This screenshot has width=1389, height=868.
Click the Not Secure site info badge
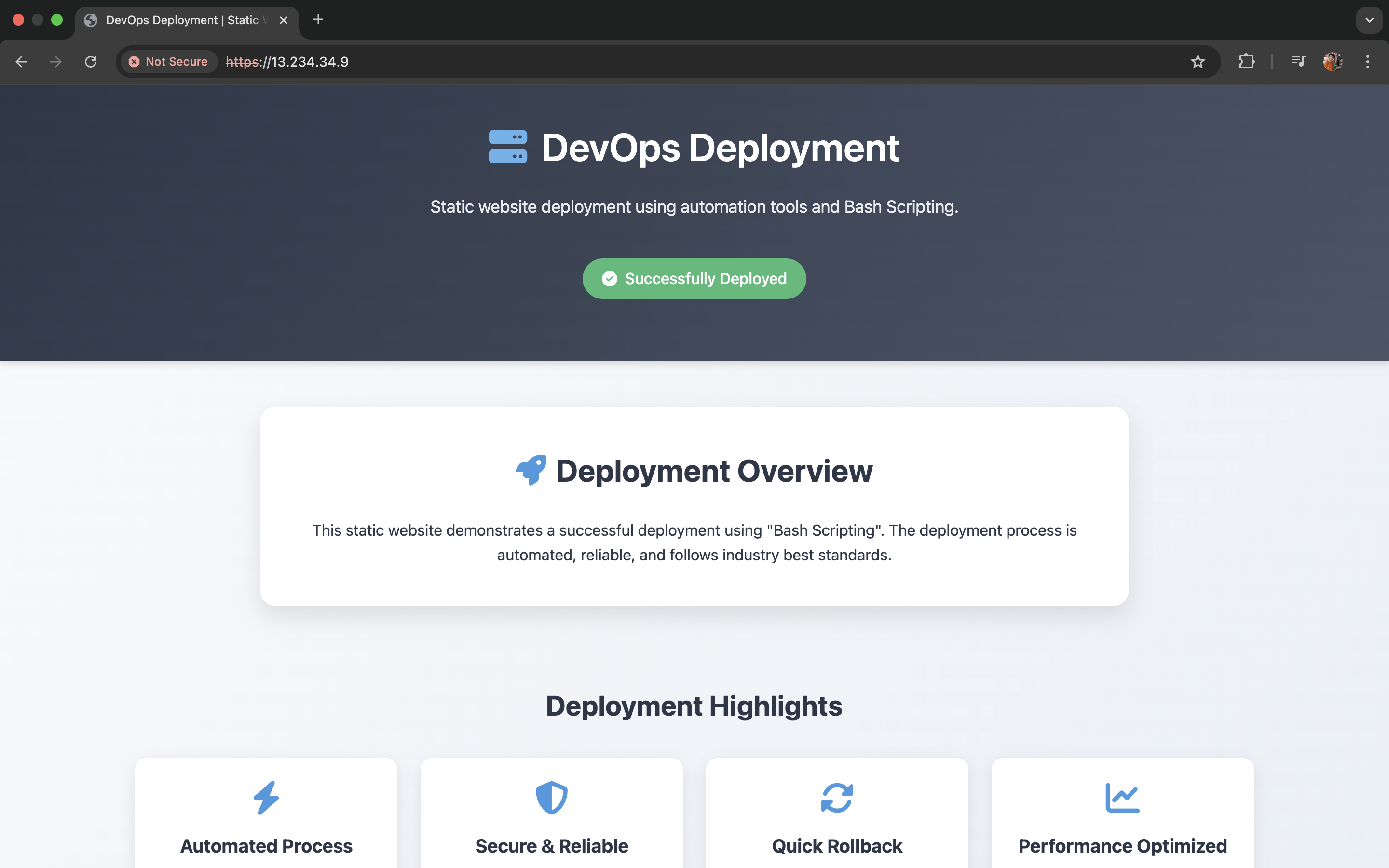tap(169, 61)
